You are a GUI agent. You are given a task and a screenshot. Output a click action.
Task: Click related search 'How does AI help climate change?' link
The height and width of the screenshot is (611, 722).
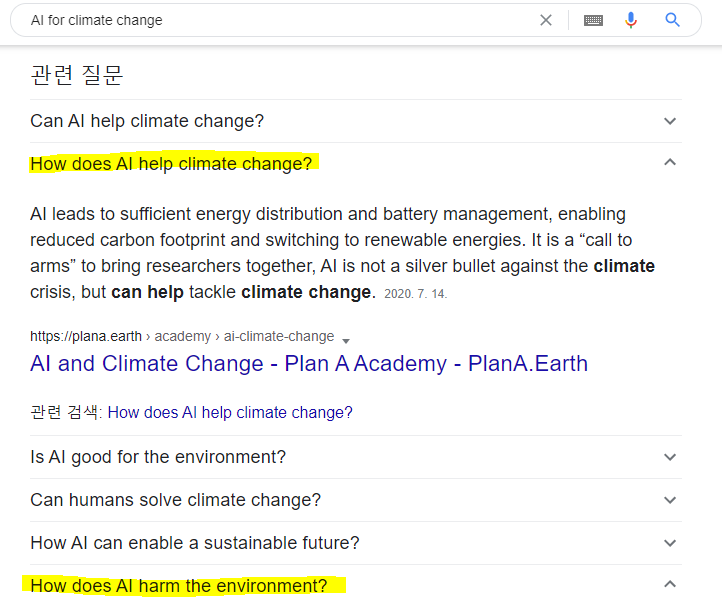(230, 412)
